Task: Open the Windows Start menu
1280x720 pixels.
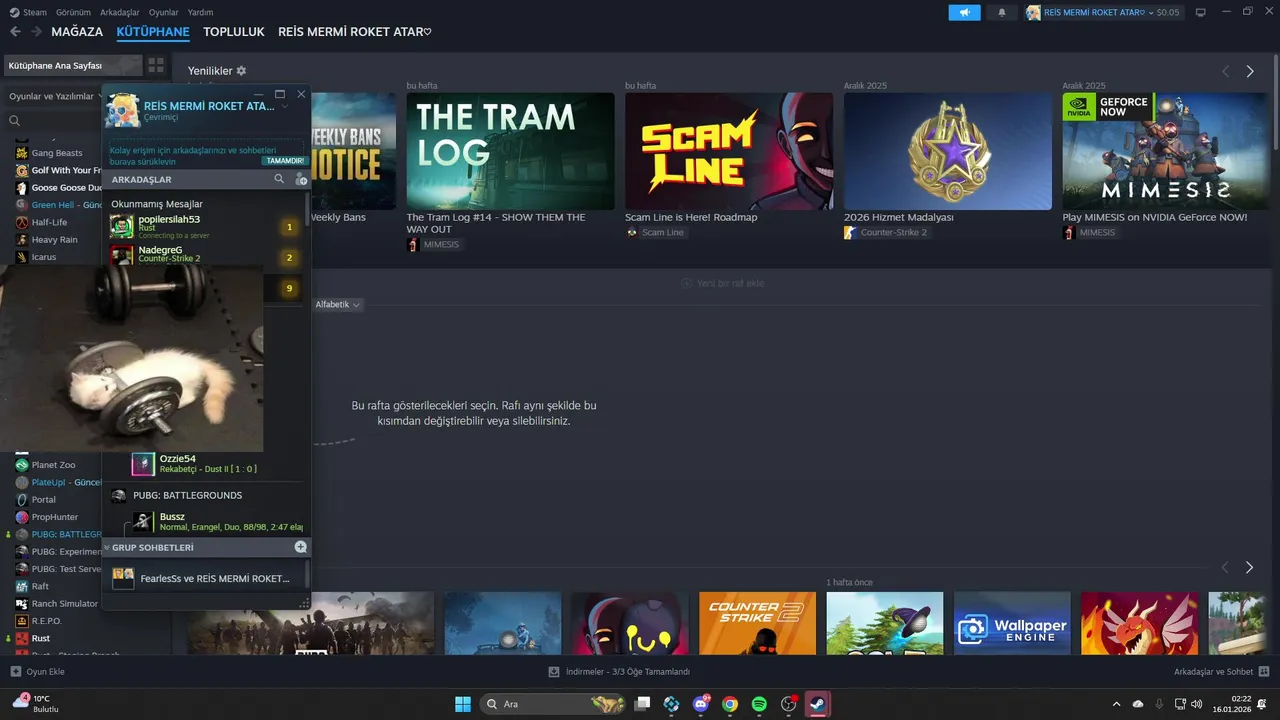Action: [463, 704]
